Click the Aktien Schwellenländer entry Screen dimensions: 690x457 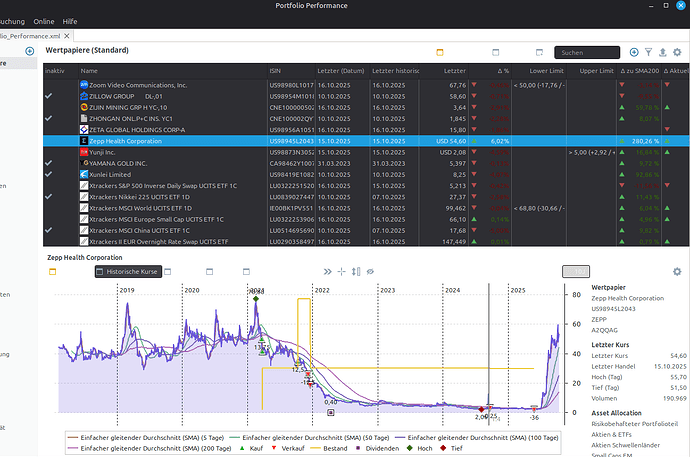point(625,445)
